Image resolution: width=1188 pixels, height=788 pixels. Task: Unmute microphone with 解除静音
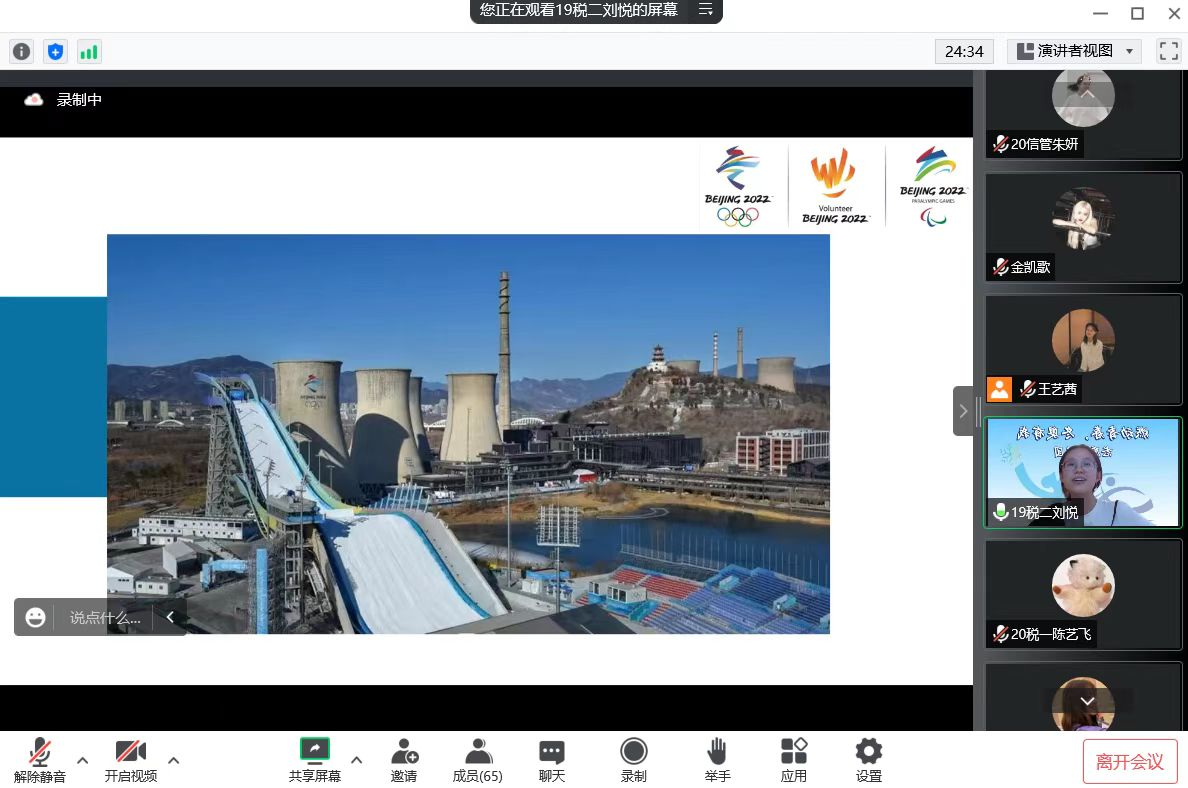40,760
